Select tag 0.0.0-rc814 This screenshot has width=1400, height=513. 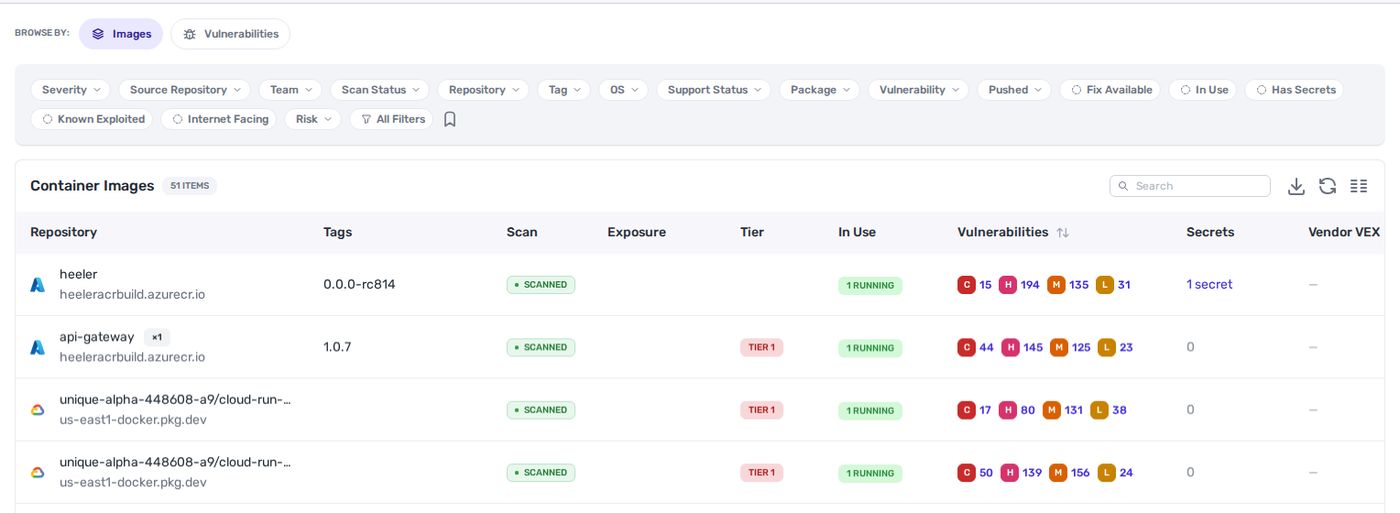point(359,285)
